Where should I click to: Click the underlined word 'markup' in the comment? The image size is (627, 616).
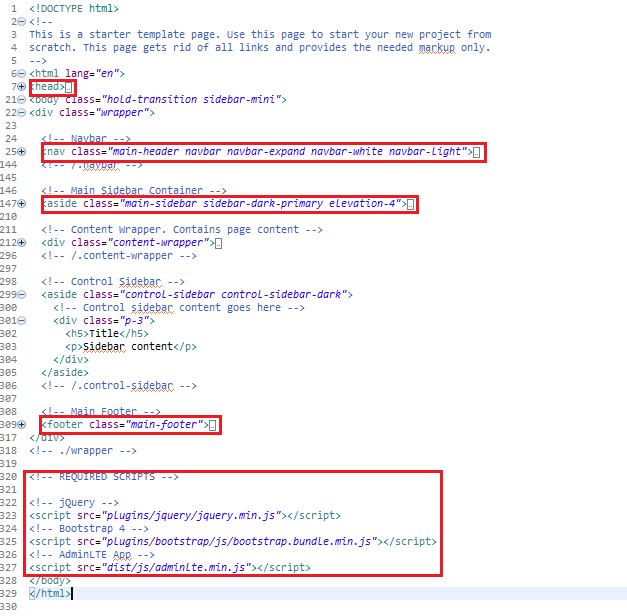click(x=437, y=48)
